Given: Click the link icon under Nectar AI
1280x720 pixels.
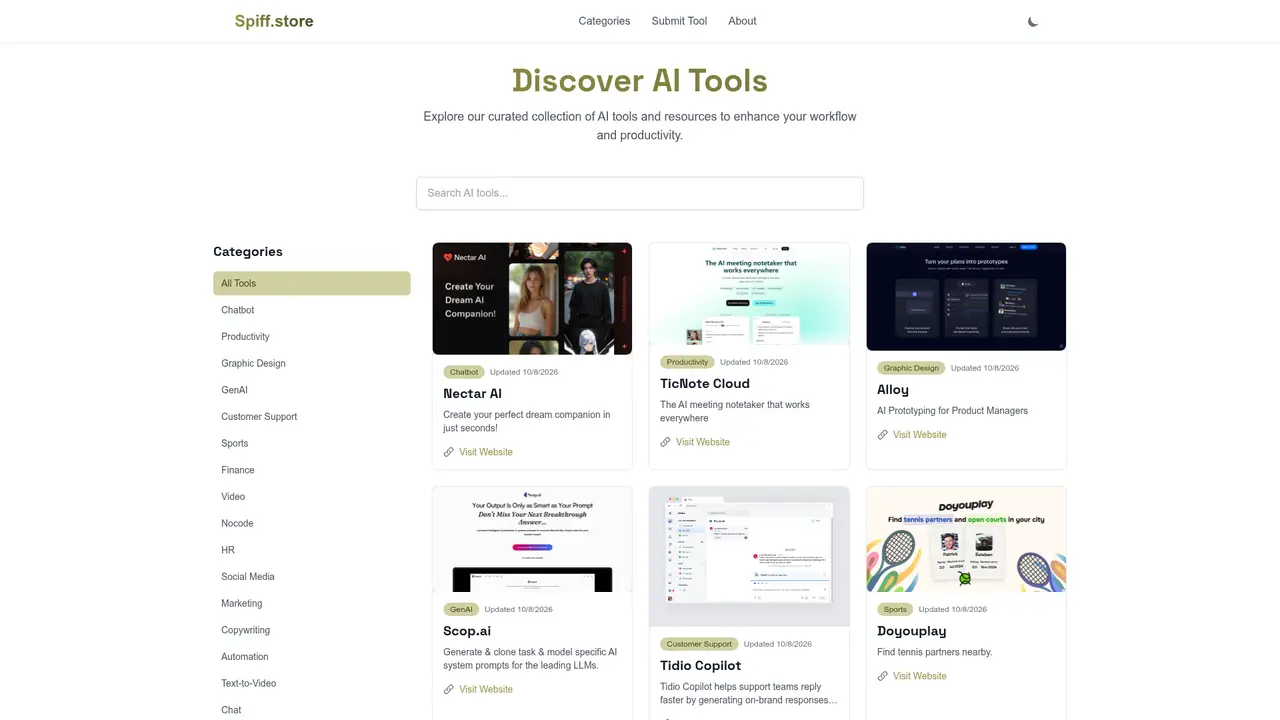Looking at the screenshot, I should pos(449,452).
